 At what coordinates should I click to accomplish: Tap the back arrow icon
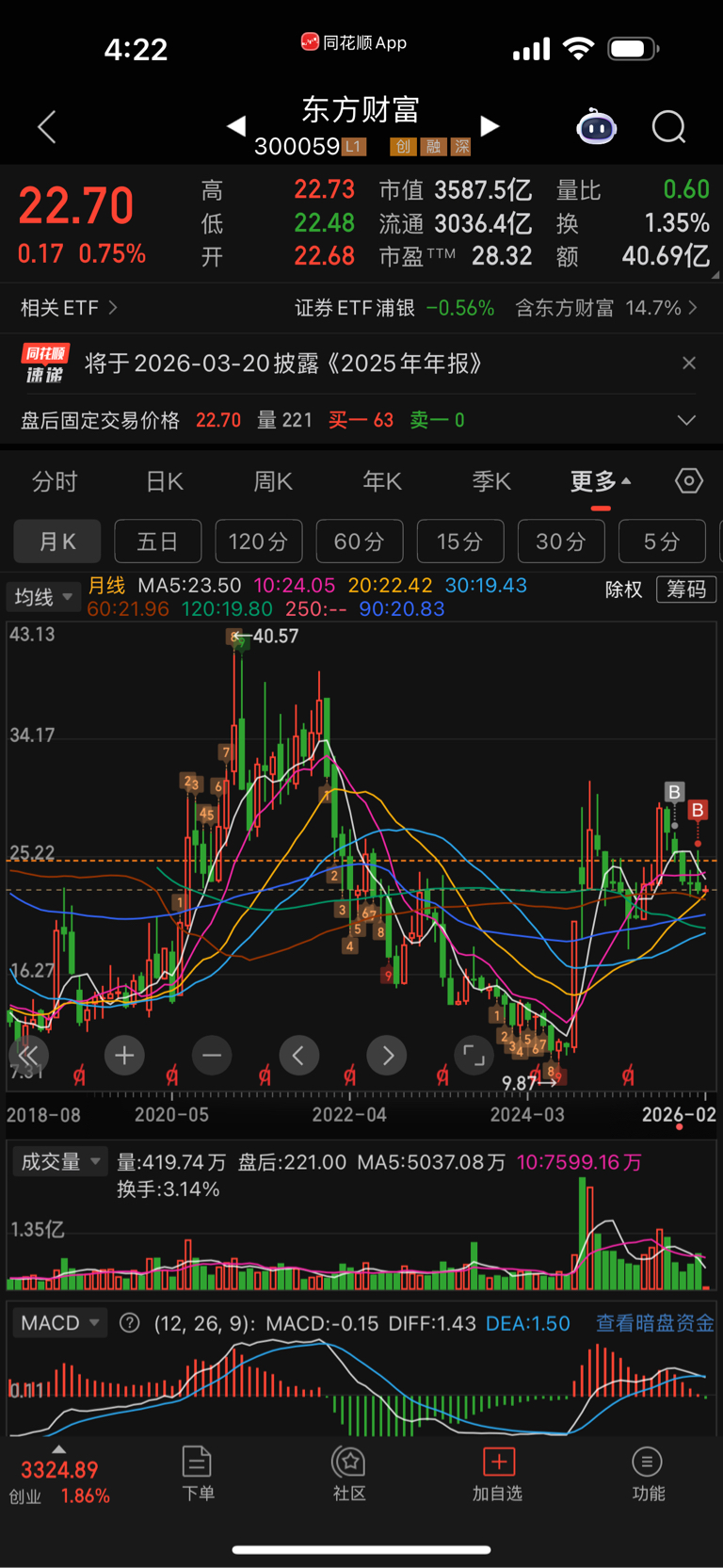coord(47,126)
